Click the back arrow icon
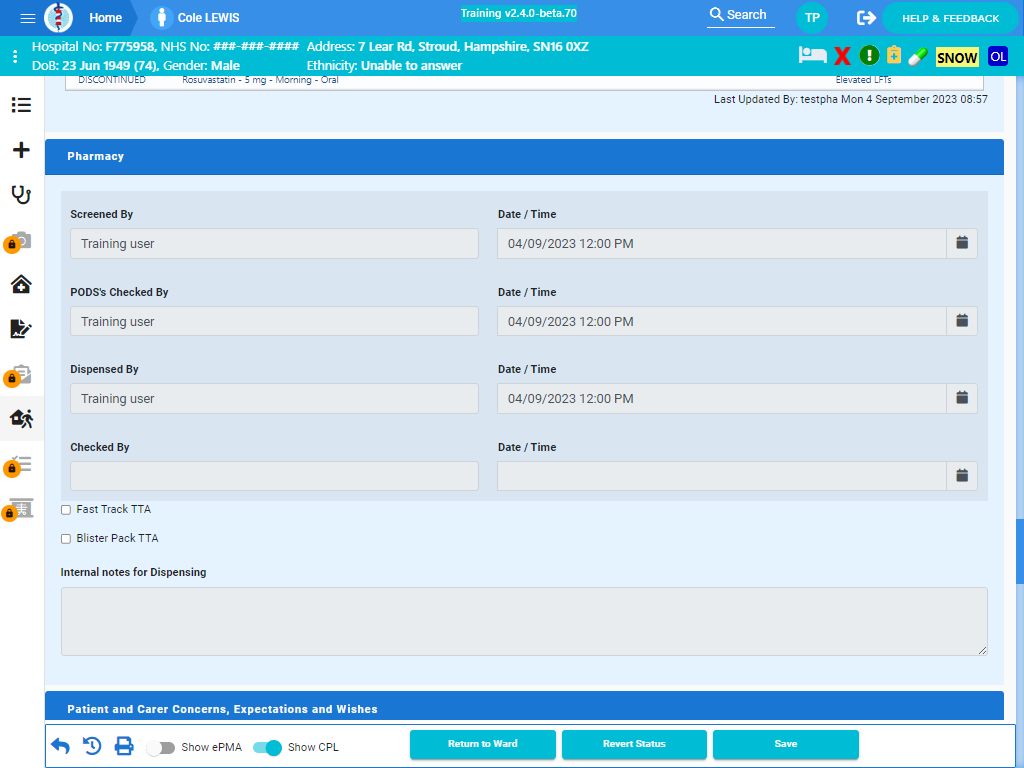This screenshot has width=1024, height=768. pyautogui.click(x=60, y=746)
